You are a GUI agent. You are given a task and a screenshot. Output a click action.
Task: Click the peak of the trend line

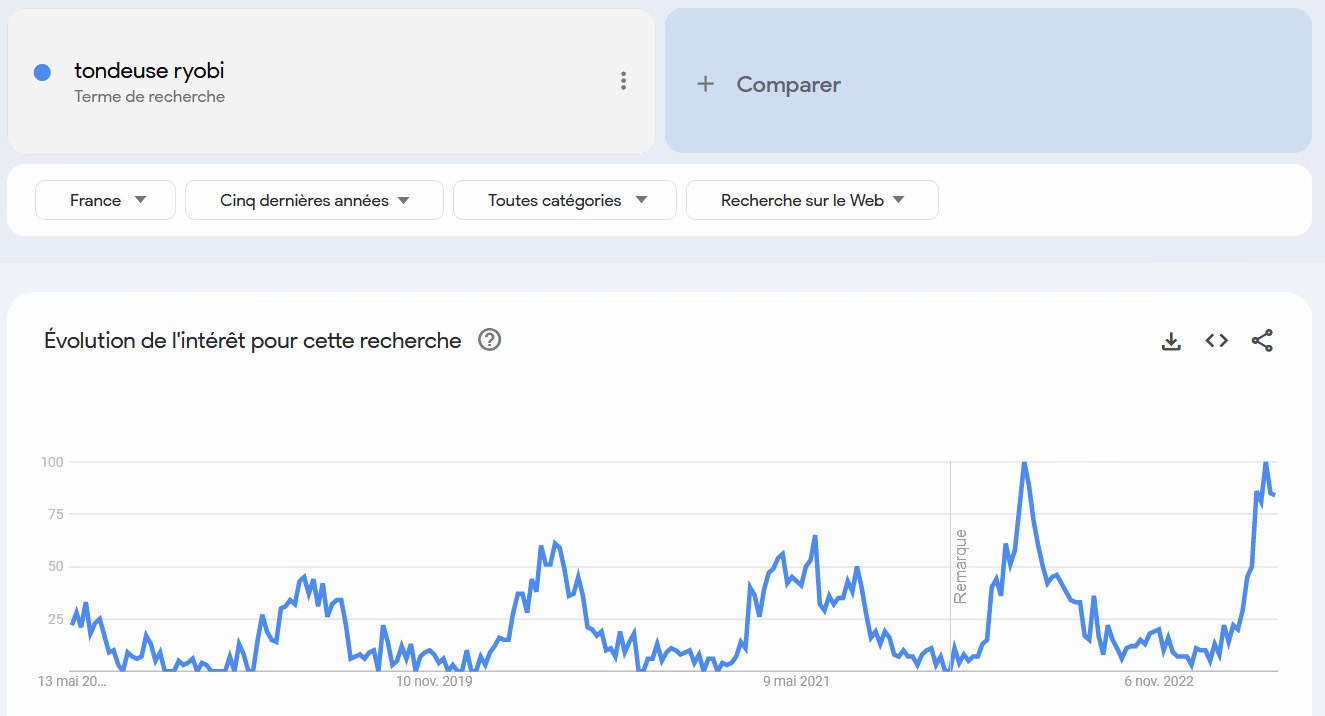[x=1024, y=463]
